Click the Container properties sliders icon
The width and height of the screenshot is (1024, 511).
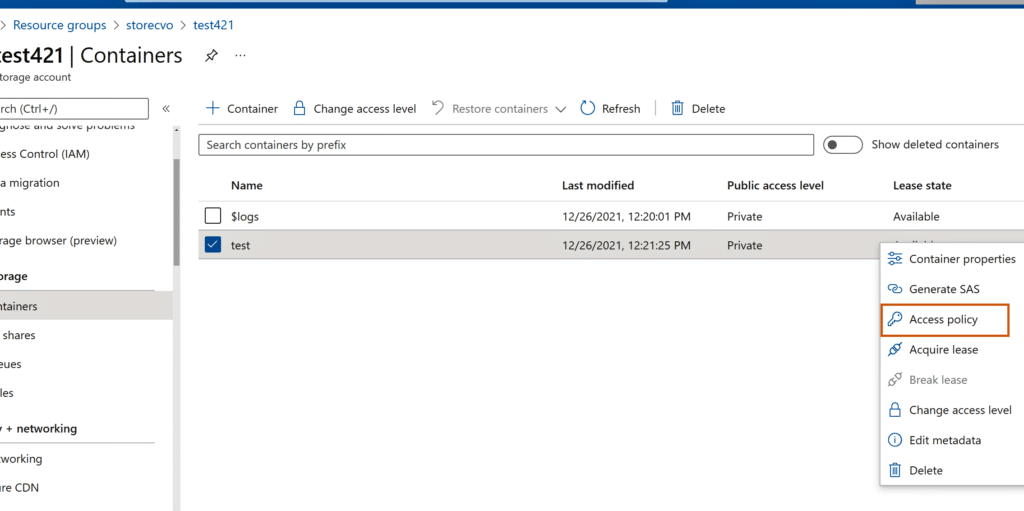coord(895,259)
